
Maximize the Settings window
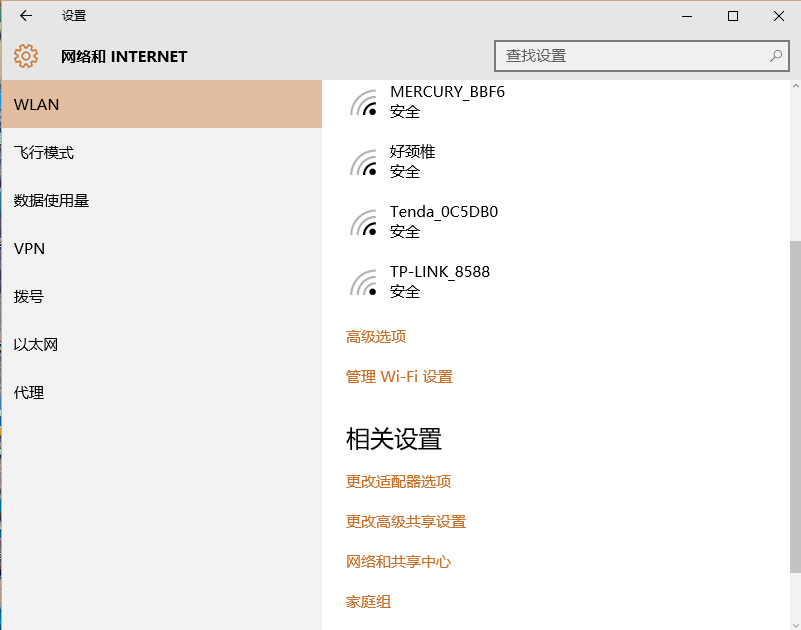pos(733,16)
